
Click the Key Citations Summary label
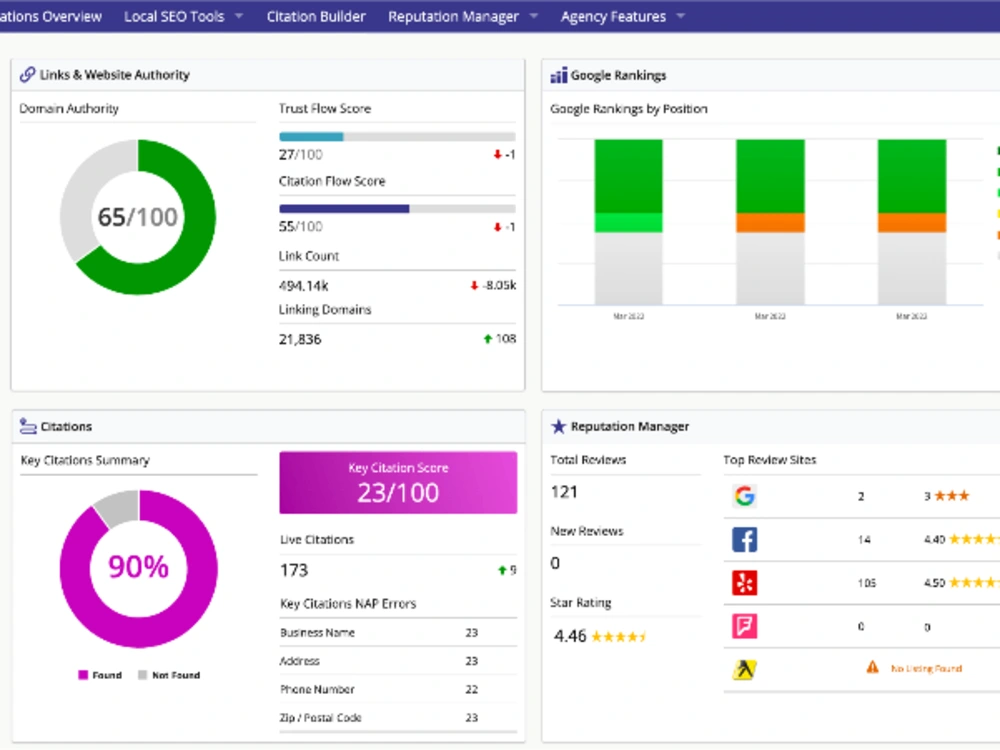[85, 460]
